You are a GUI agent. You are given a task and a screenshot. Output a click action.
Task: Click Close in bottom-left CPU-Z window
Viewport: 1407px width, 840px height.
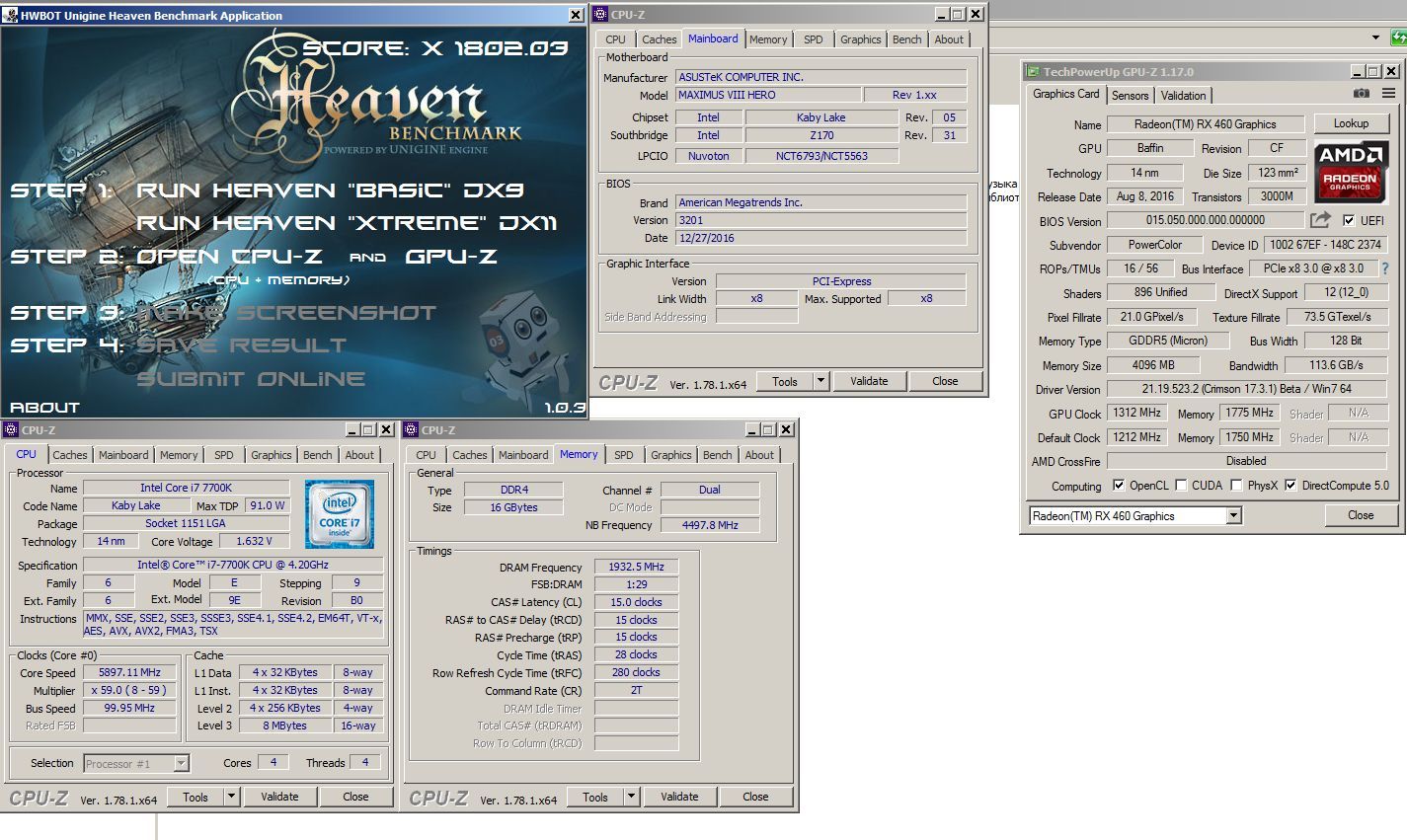click(355, 797)
